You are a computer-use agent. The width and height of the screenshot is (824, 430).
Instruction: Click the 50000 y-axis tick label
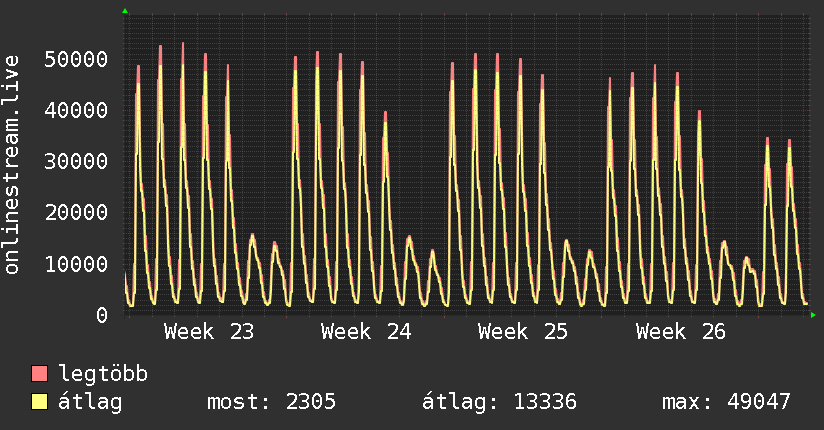76,59
